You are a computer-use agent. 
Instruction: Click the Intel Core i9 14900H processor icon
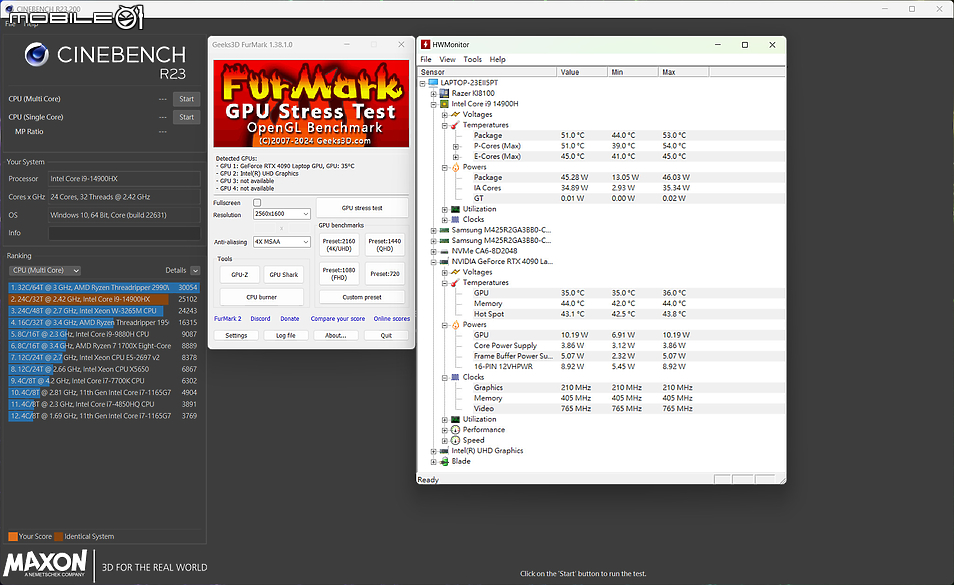[444, 104]
